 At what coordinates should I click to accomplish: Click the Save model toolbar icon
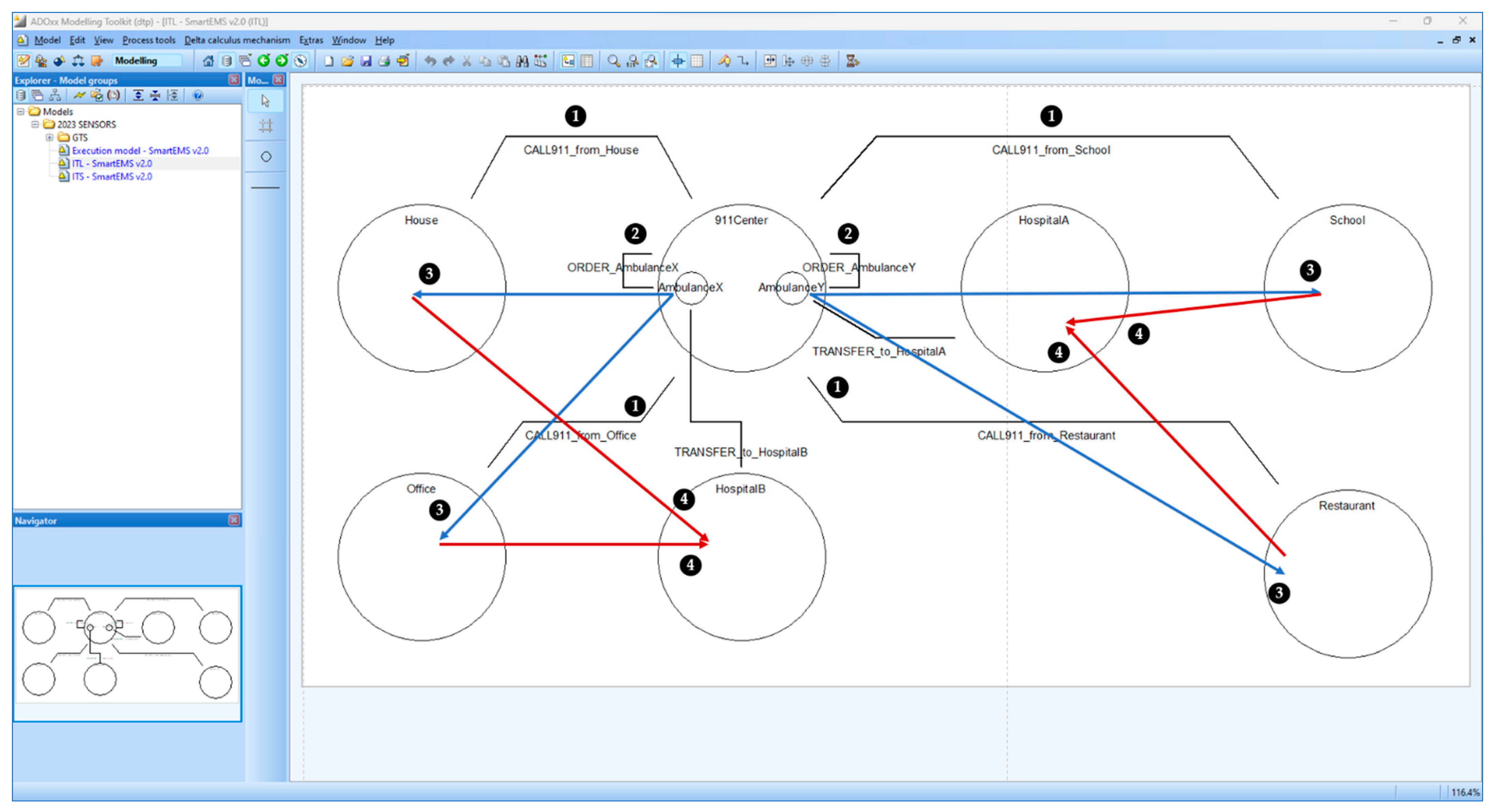[x=366, y=61]
